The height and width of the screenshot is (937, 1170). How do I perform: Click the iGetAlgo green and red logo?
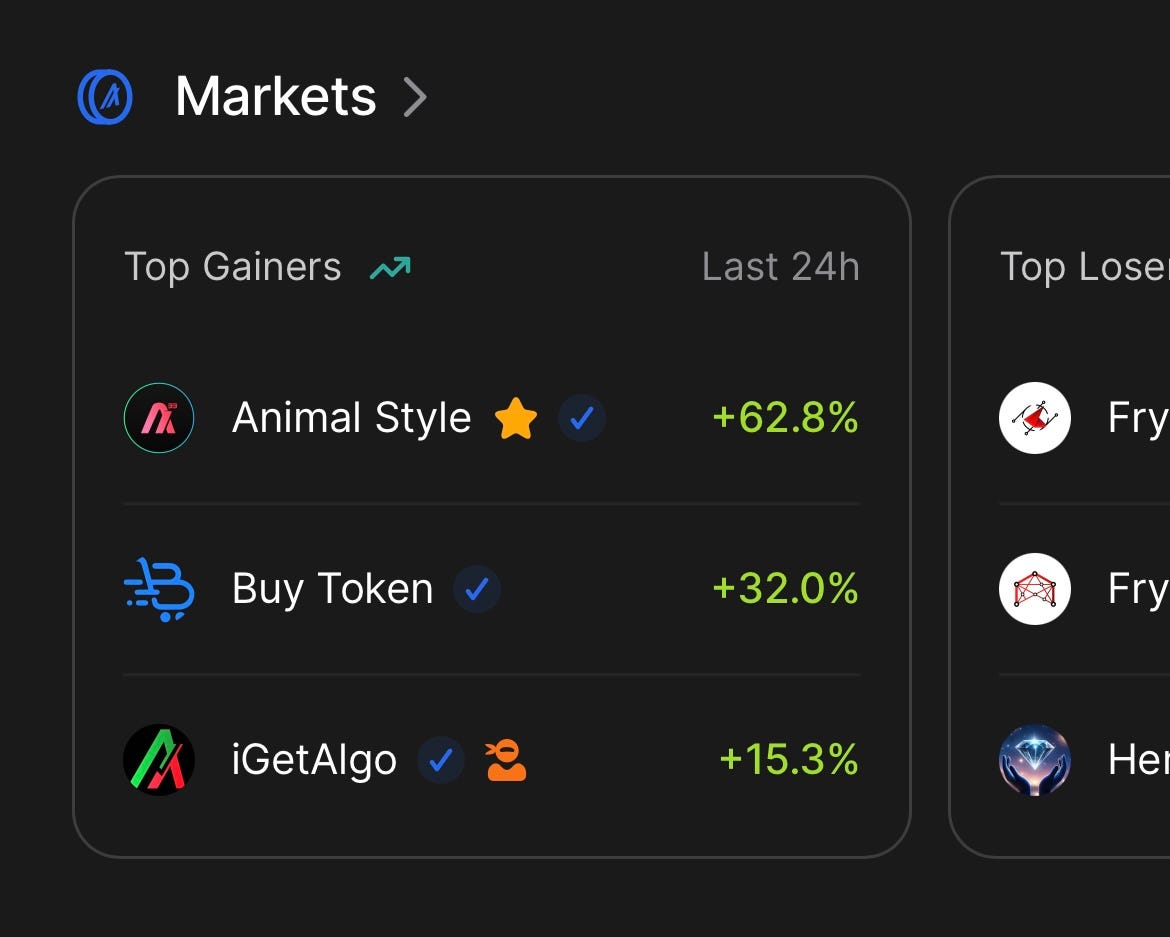(x=159, y=760)
